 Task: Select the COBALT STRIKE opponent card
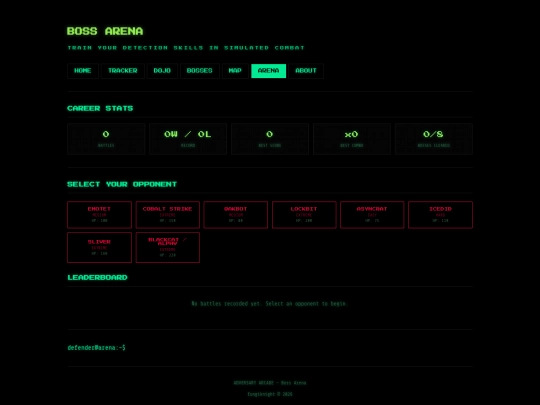[168, 215]
